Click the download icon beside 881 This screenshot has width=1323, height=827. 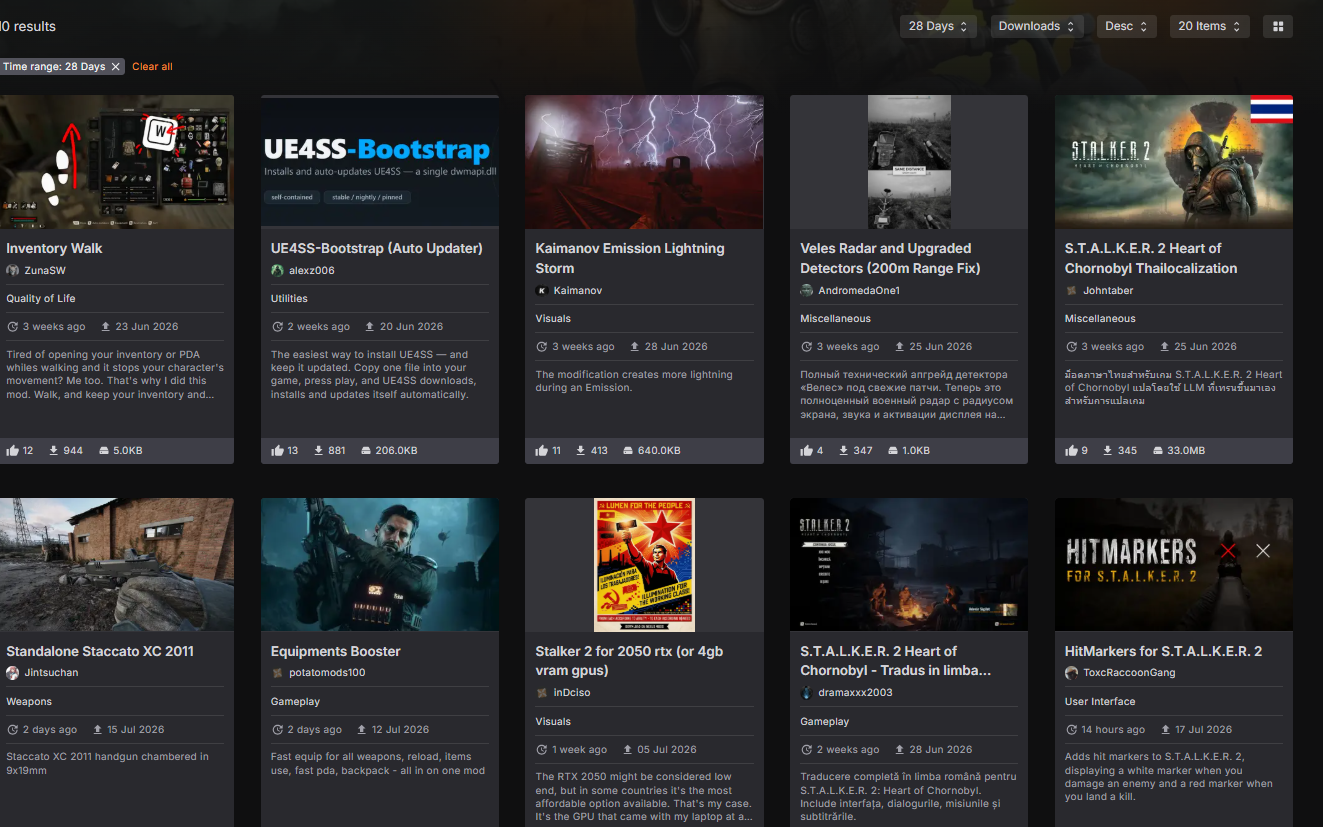coord(317,451)
